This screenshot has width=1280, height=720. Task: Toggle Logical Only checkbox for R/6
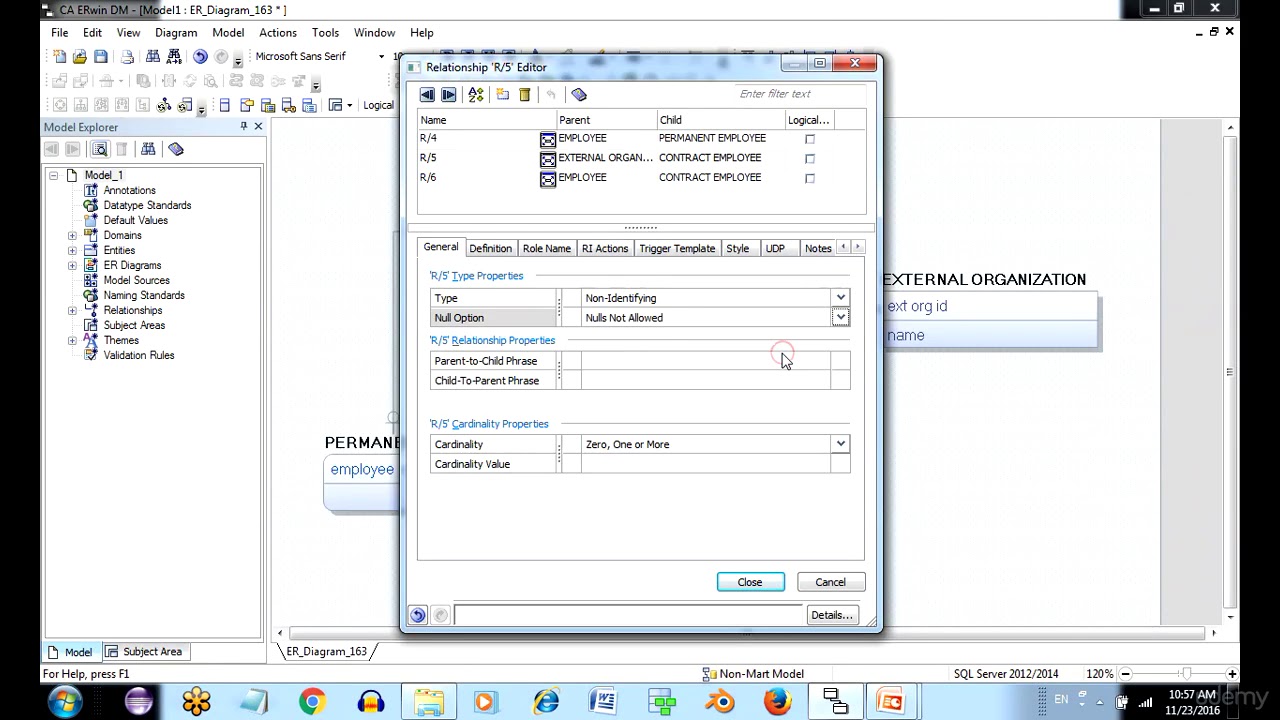click(x=810, y=178)
